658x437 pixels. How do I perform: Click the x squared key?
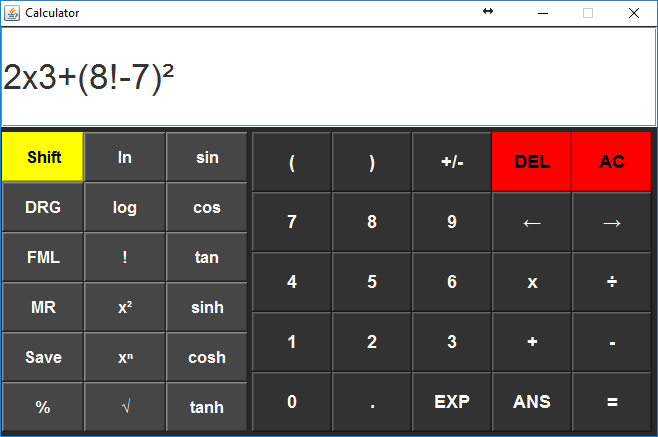click(x=125, y=307)
